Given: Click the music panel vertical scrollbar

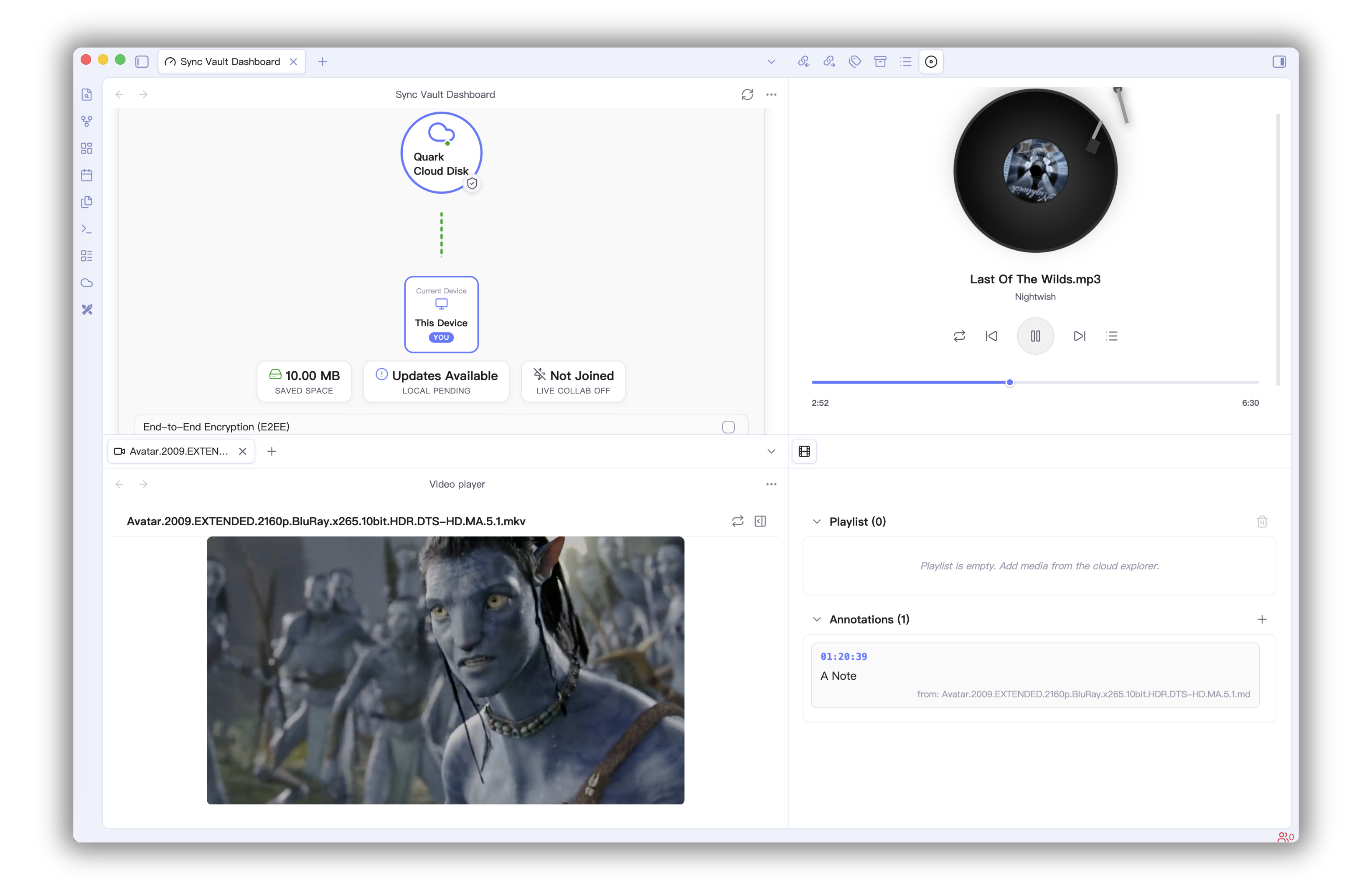Looking at the screenshot, I should point(1278,249).
